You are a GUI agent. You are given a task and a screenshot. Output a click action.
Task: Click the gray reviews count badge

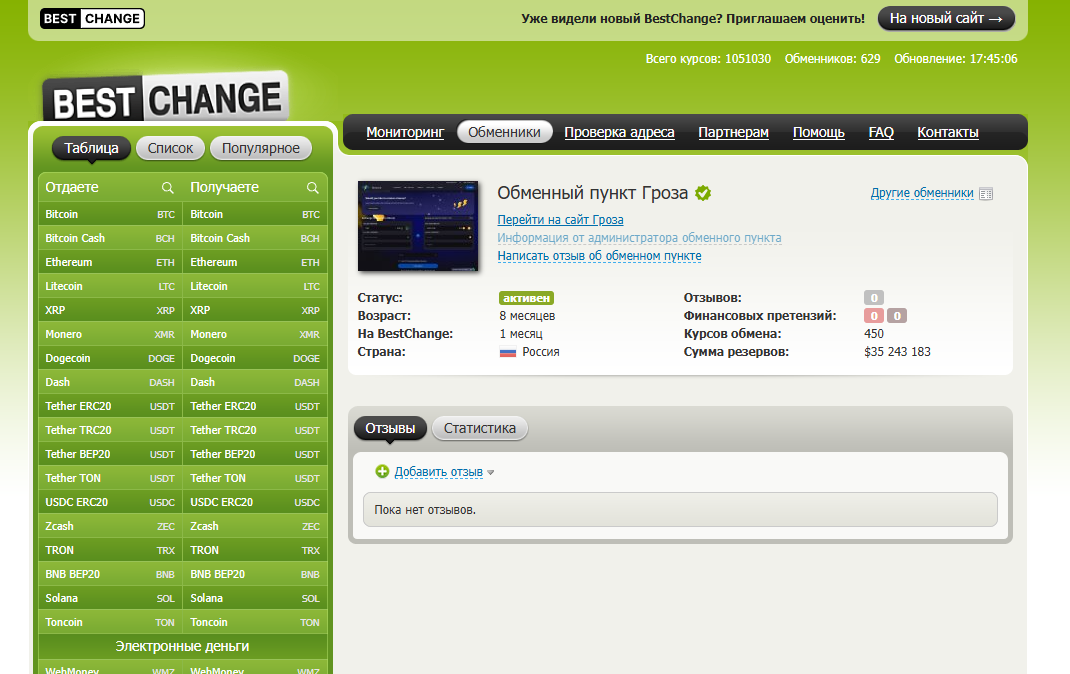[873, 298]
